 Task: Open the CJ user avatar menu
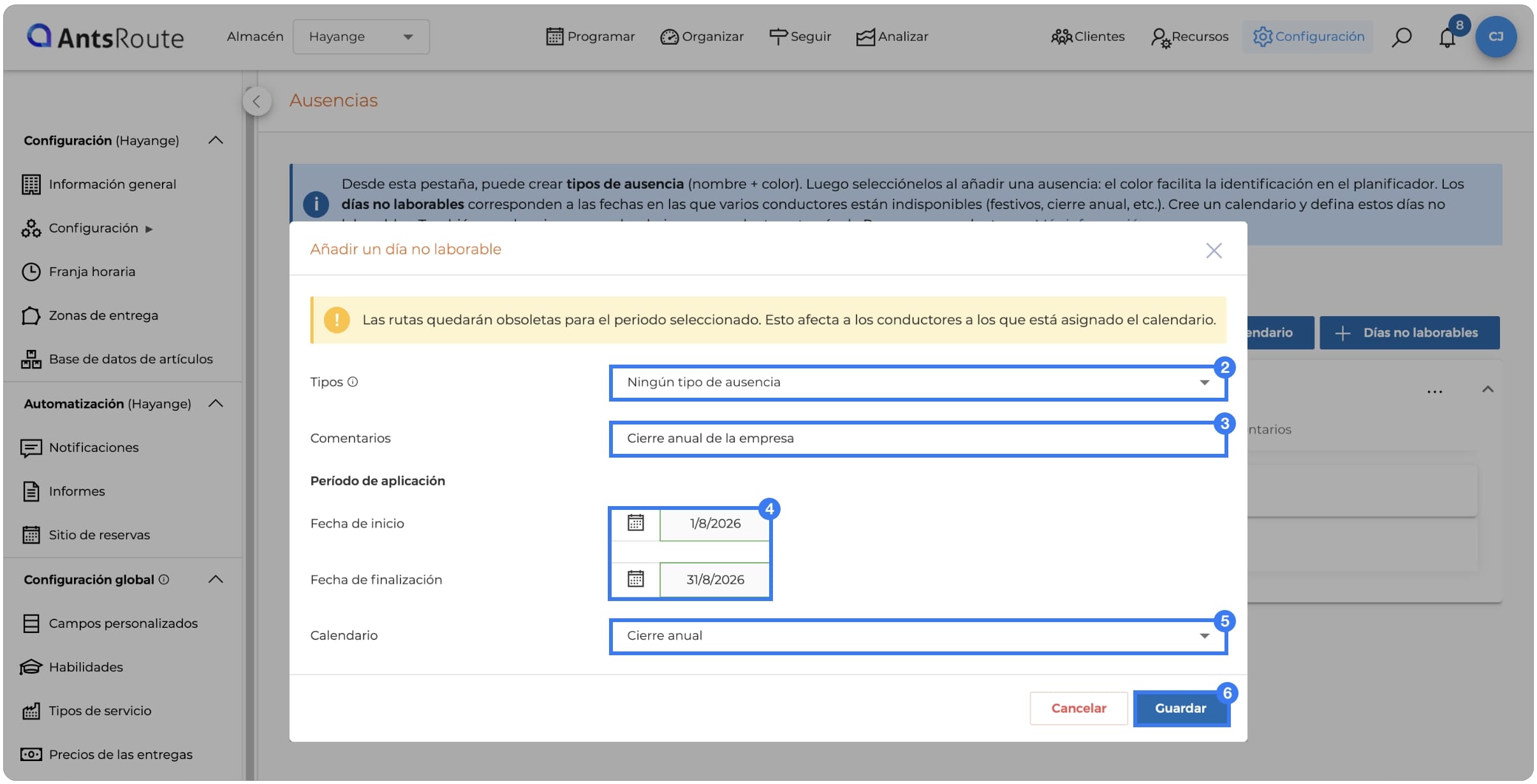coord(1496,37)
